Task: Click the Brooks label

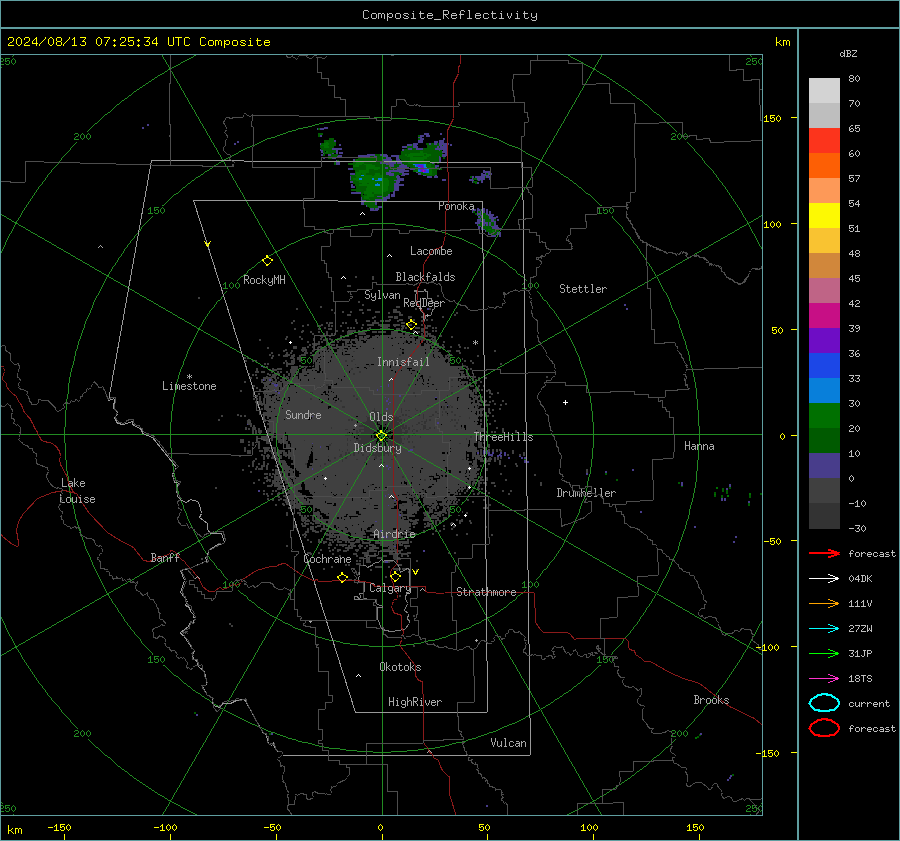Action: [711, 700]
